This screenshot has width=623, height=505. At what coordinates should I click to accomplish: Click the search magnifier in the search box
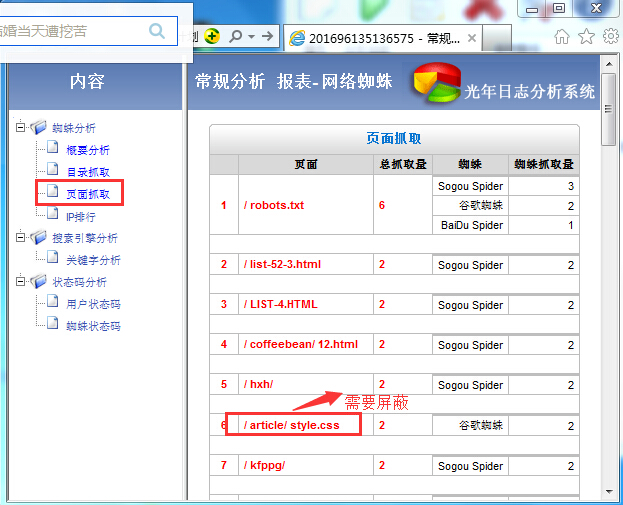tap(157, 31)
